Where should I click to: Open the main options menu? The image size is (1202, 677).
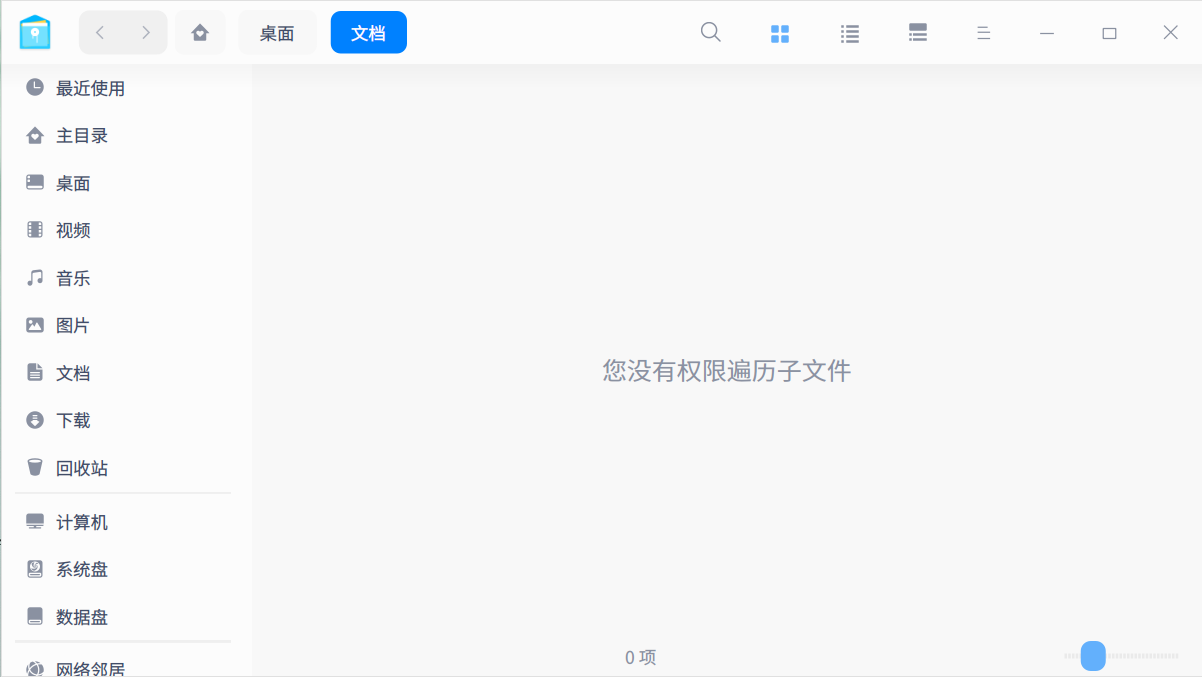tap(984, 32)
